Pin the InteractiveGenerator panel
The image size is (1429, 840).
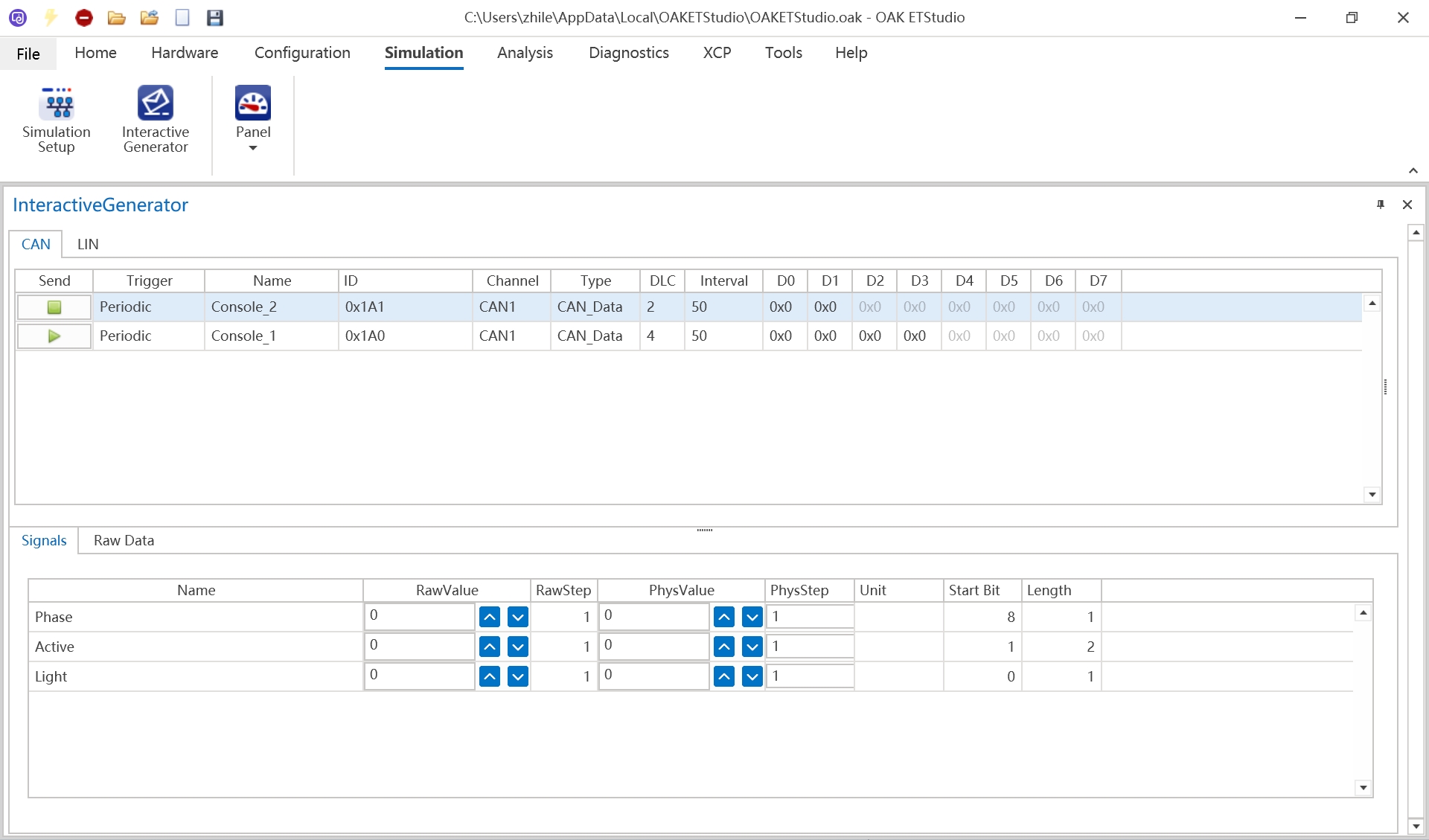point(1381,205)
